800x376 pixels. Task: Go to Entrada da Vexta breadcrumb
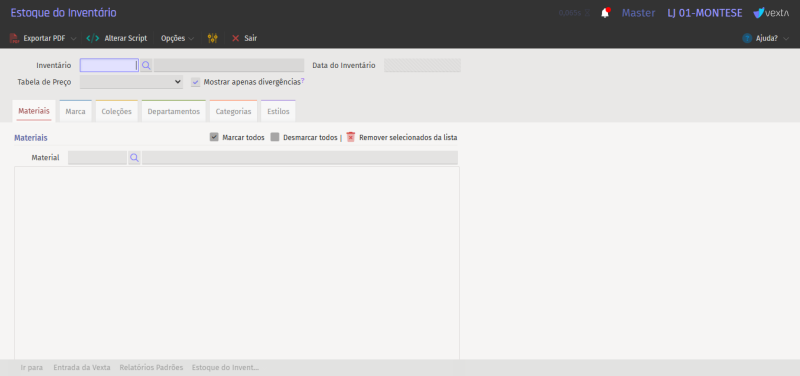(x=82, y=367)
